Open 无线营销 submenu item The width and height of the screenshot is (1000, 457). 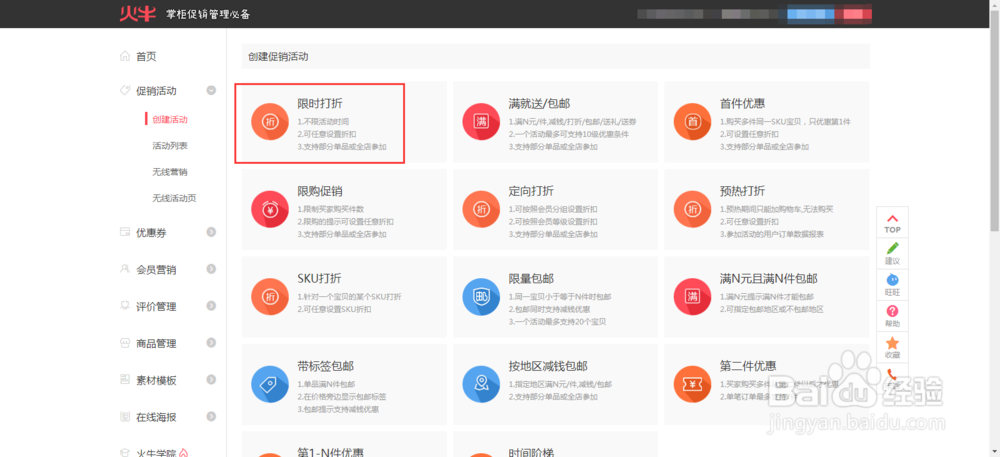point(170,172)
